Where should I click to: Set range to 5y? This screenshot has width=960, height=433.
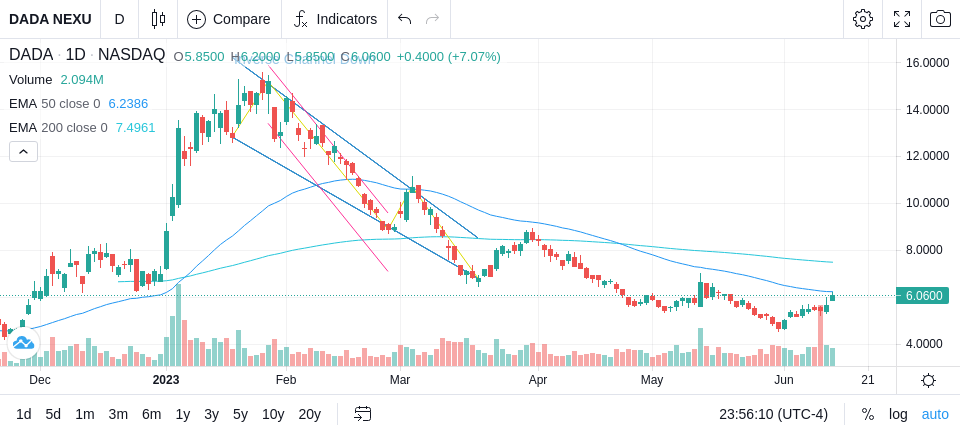240,415
